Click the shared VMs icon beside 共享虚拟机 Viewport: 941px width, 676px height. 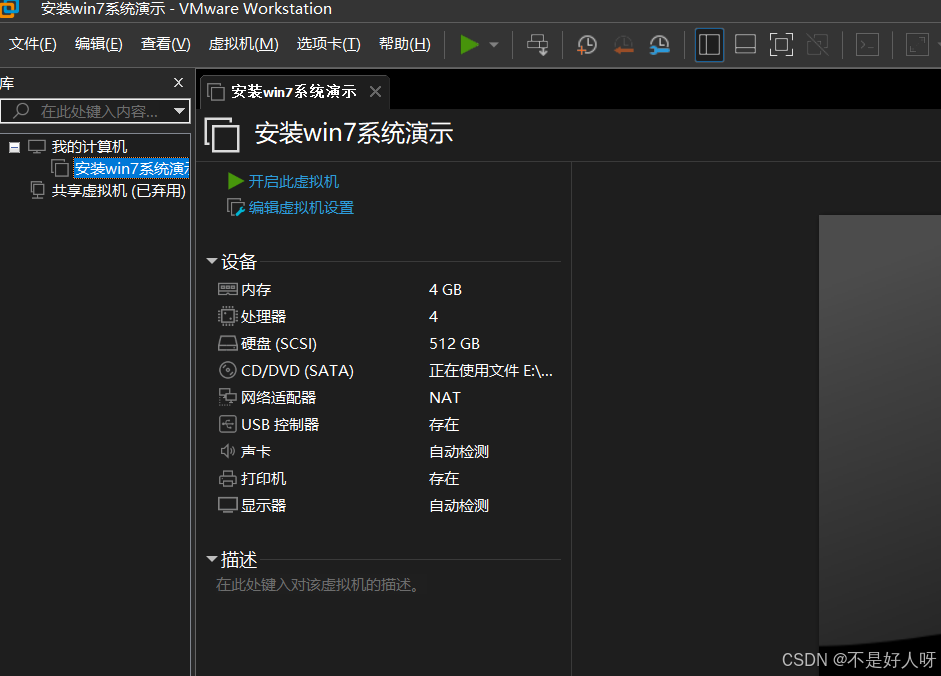[x=37, y=190]
